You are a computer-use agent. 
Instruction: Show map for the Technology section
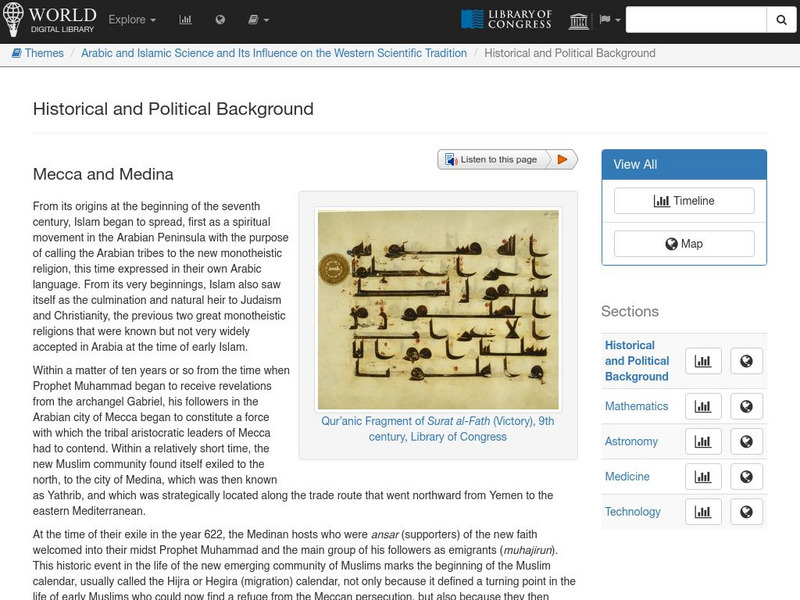tap(746, 512)
